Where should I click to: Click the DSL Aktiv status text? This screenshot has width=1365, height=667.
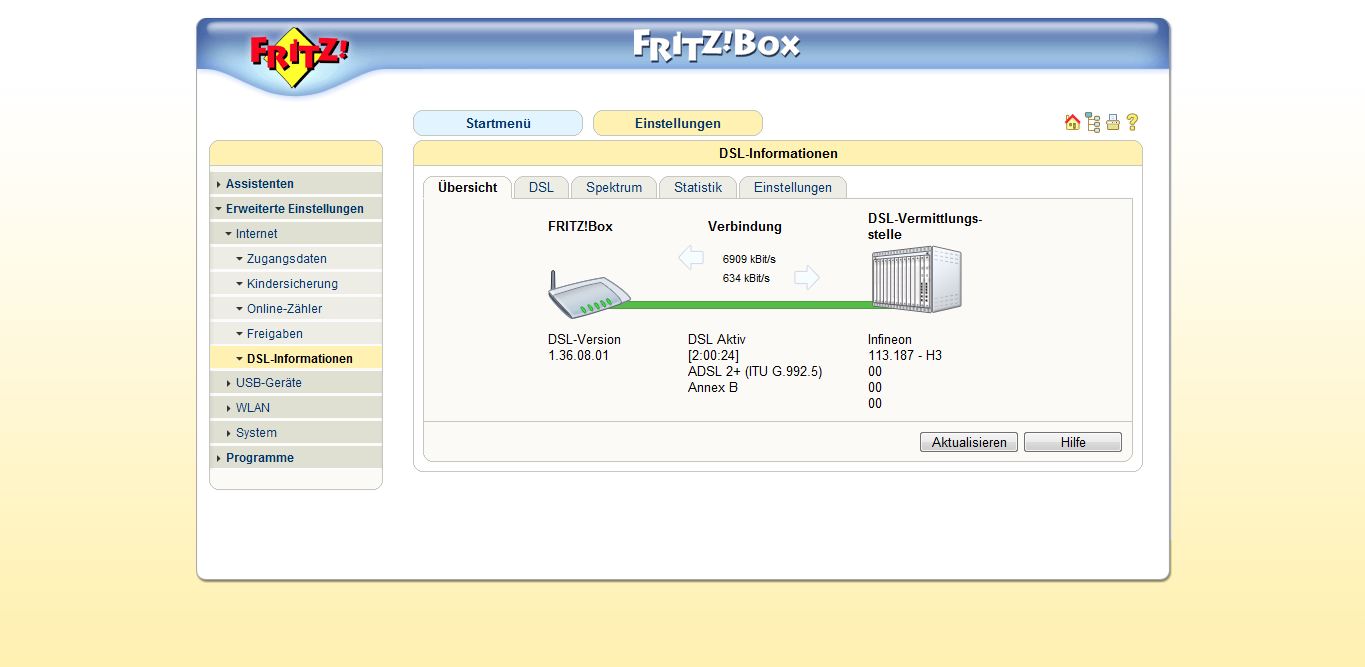click(717, 339)
